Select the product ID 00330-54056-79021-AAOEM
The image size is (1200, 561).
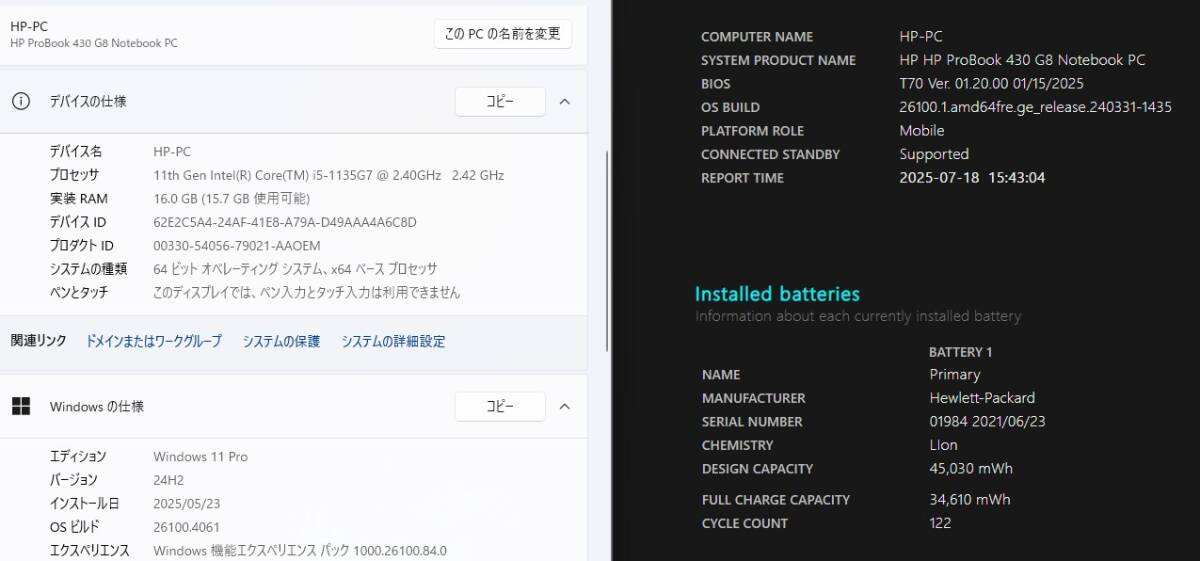(x=237, y=245)
